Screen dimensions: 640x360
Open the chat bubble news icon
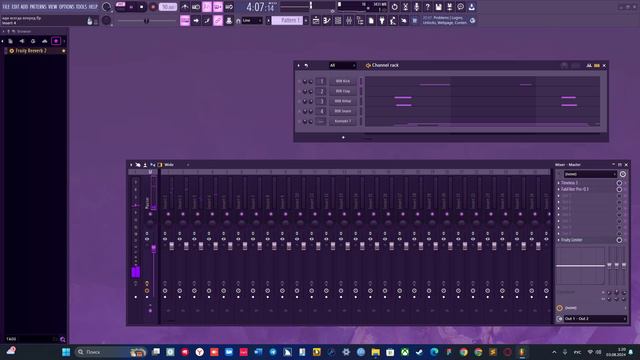point(460,7)
